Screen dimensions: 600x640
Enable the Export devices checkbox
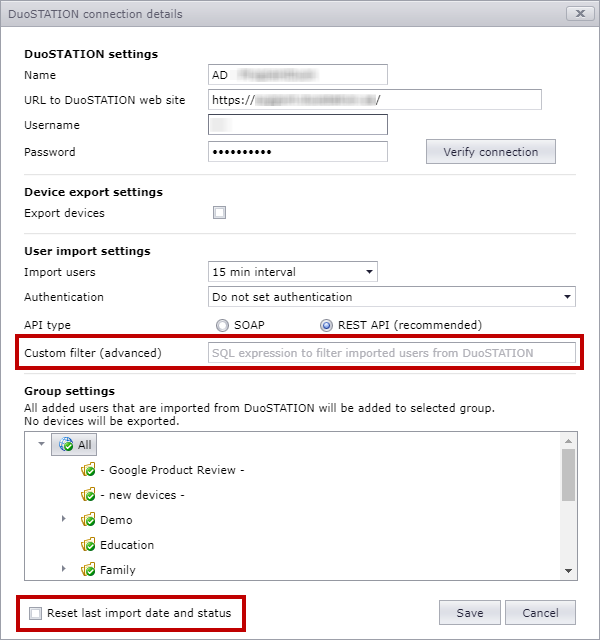coord(219,213)
